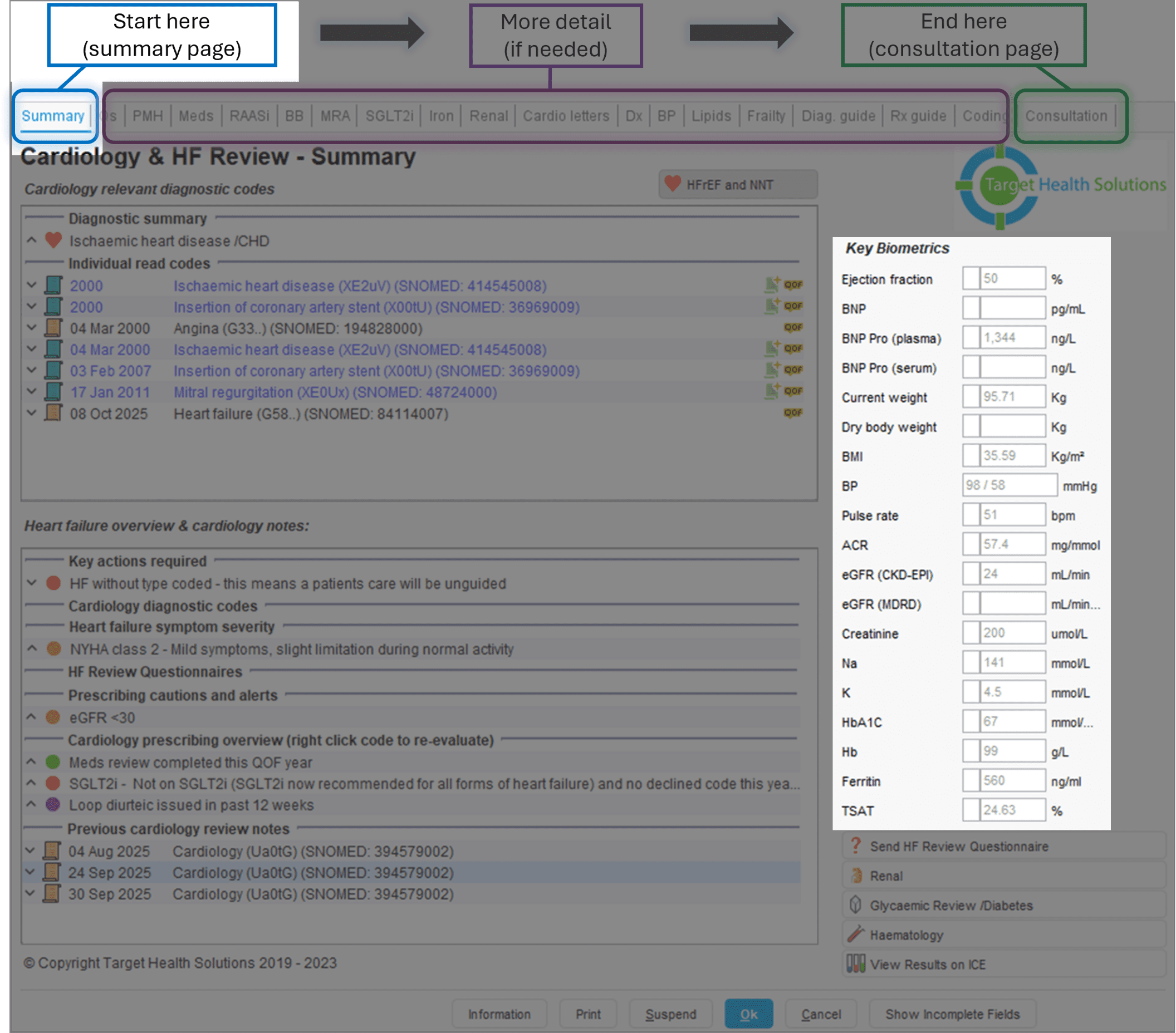Click the test tubes icon for ICE results
Viewport: 1176px width, 1033px height.
[855, 964]
